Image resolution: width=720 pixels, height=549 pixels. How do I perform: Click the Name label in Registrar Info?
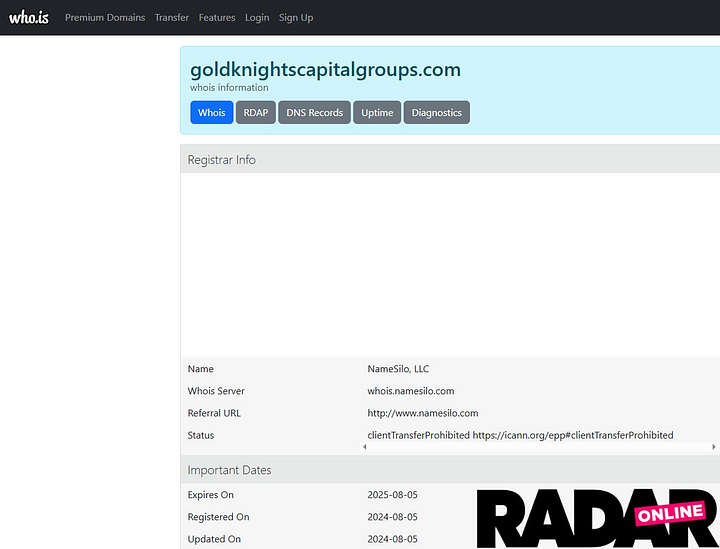[x=200, y=369]
